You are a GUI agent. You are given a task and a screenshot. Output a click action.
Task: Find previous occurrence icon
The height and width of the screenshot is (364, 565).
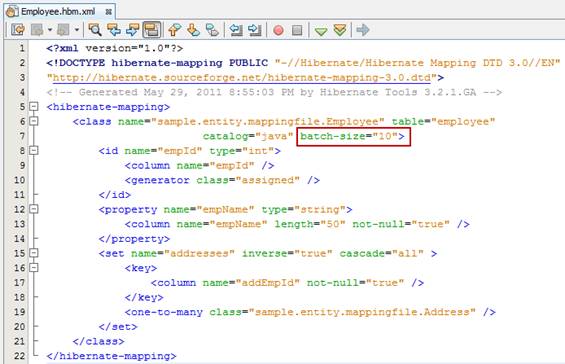tap(114, 30)
